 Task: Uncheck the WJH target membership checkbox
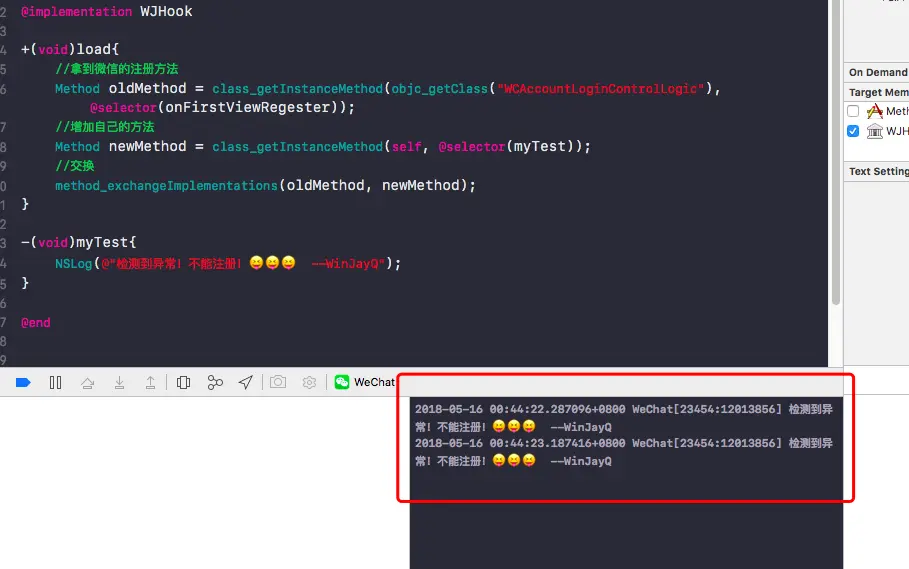point(853,131)
